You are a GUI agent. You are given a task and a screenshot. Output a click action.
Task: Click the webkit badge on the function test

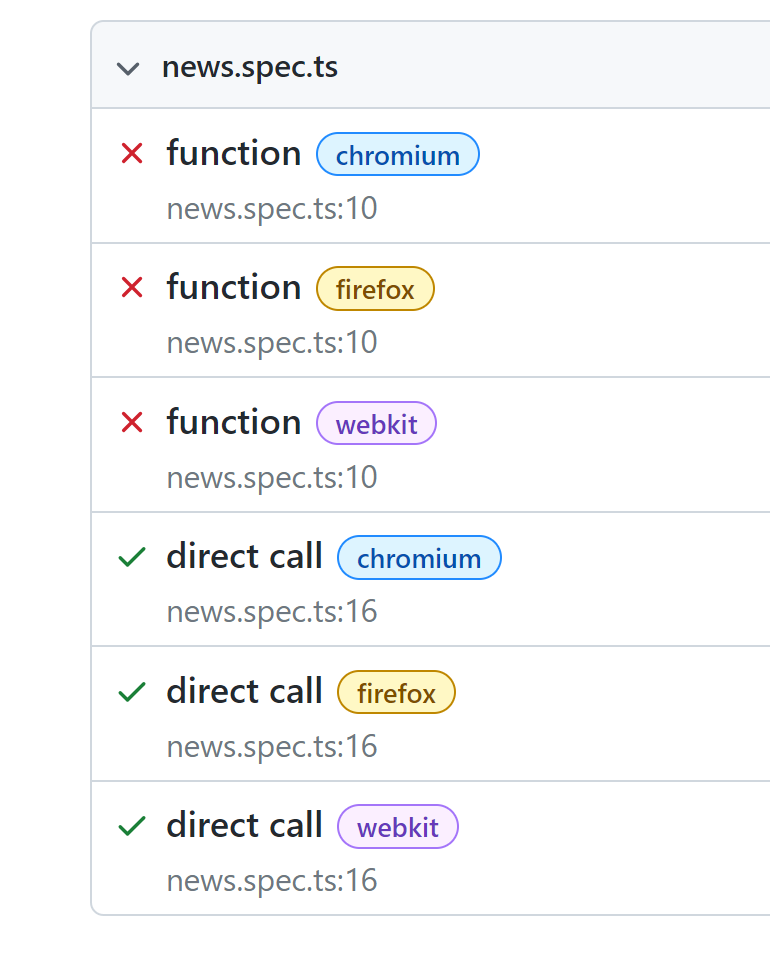click(x=376, y=423)
